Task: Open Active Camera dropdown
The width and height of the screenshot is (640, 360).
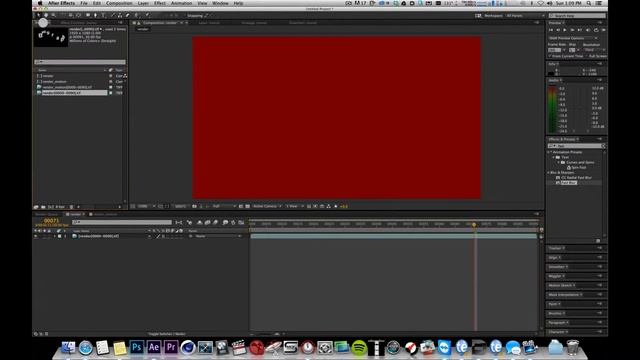Action: click(x=267, y=207)
